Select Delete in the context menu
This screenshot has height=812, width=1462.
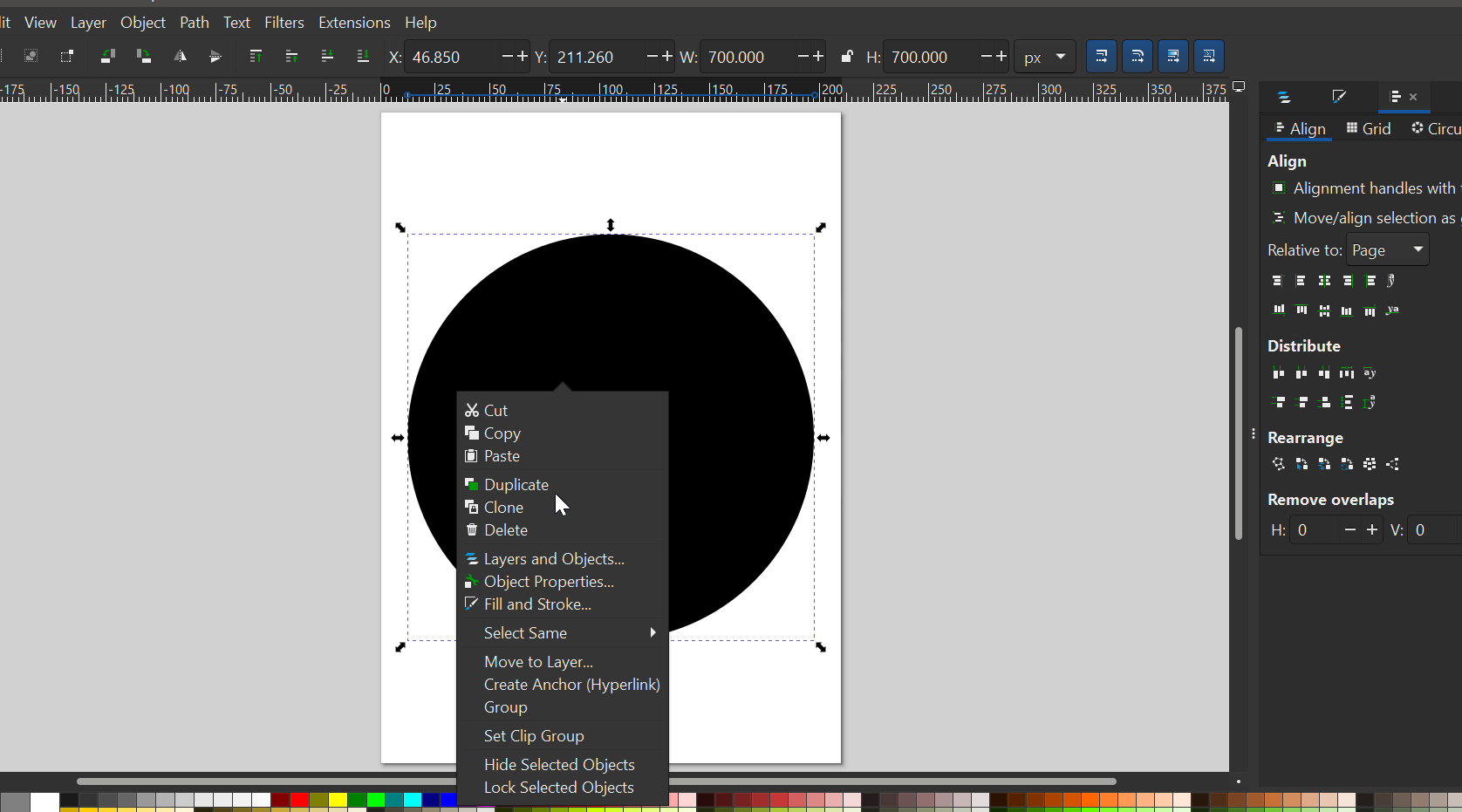point(563,530)
